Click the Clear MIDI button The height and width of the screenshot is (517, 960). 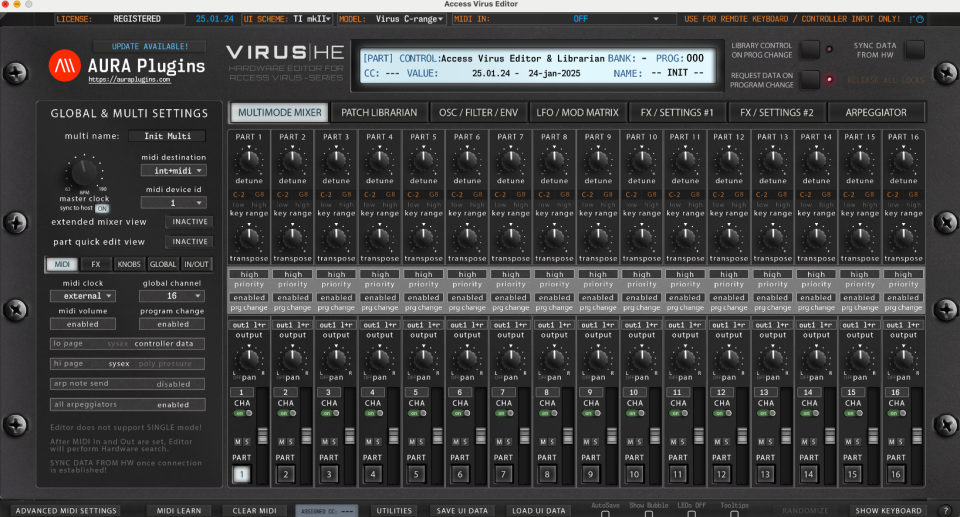coord(254,510)
